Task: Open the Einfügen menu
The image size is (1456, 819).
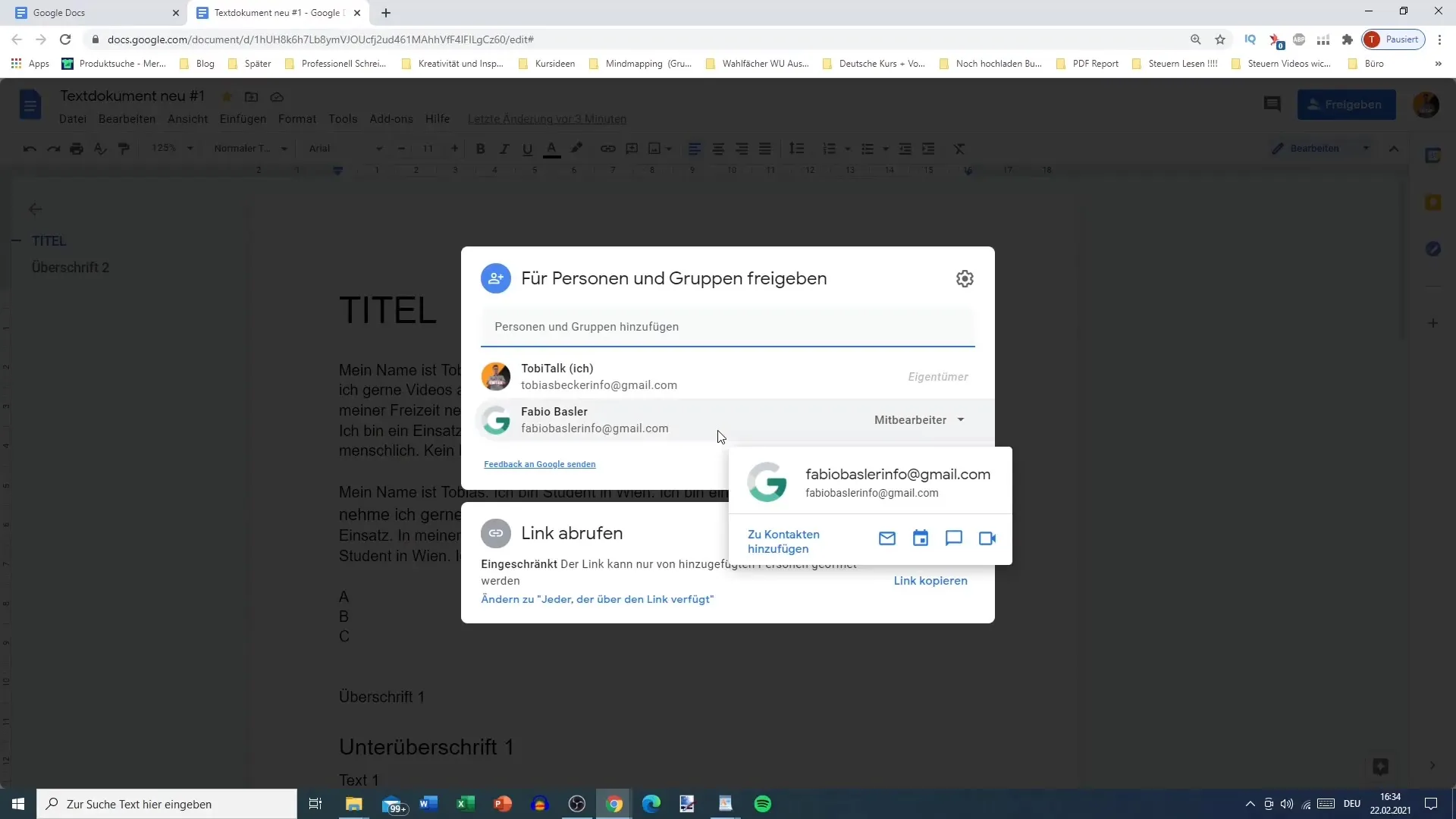Action: 243,118
